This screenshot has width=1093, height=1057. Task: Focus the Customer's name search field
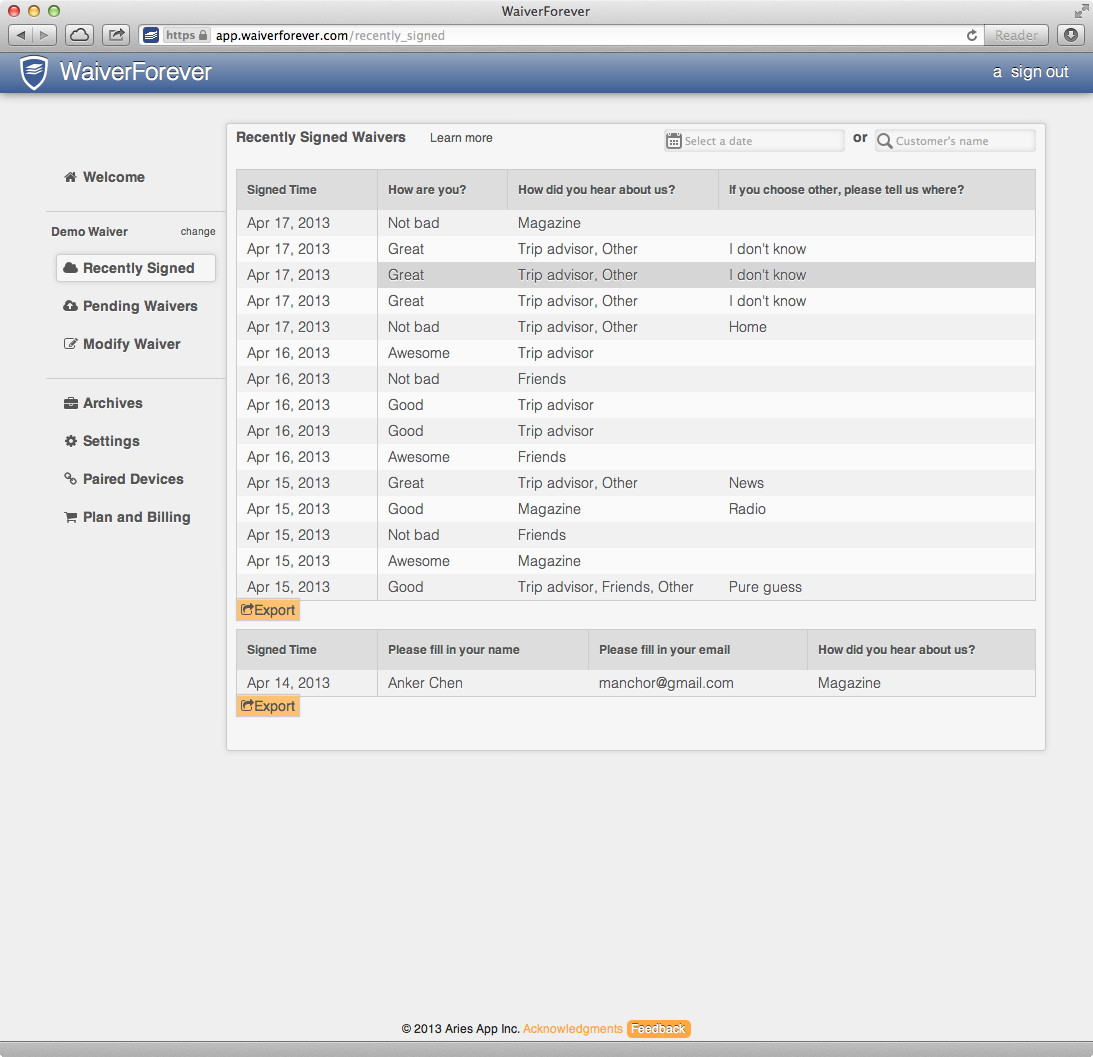click(x=955, y=141)
